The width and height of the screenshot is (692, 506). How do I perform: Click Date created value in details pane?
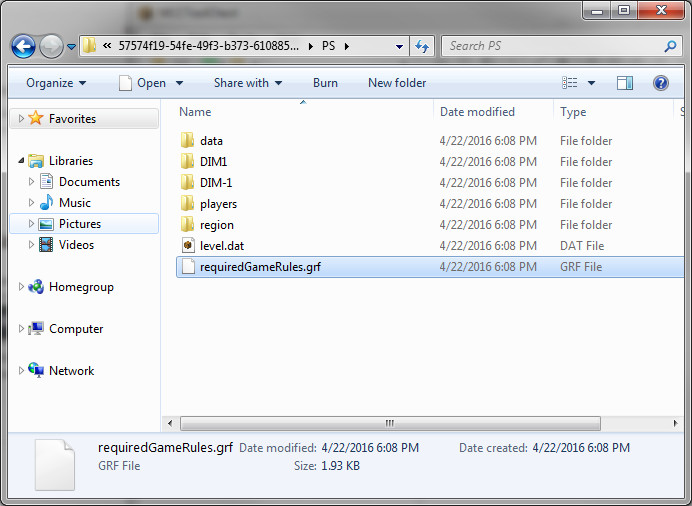pyautogui.click(x=581, y=448)
